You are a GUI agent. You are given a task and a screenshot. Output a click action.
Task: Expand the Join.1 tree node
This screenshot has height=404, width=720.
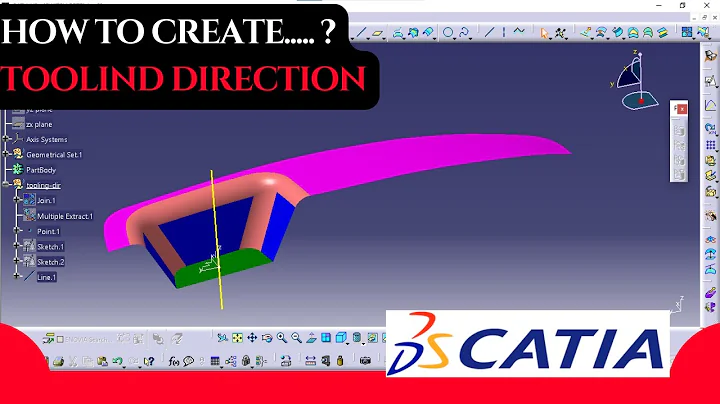coord(17,200)
